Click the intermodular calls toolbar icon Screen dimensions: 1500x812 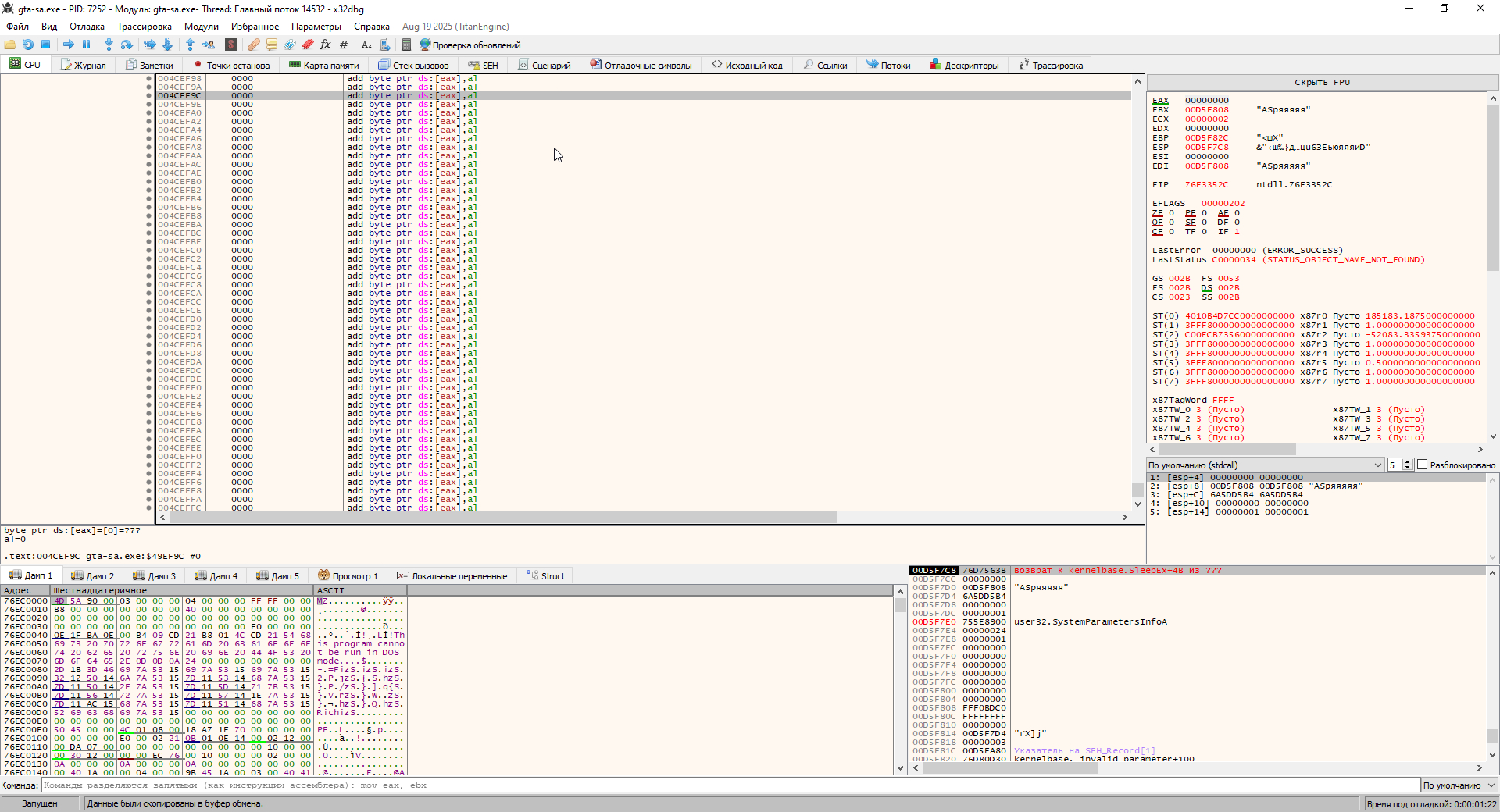[x=384, y=45]
